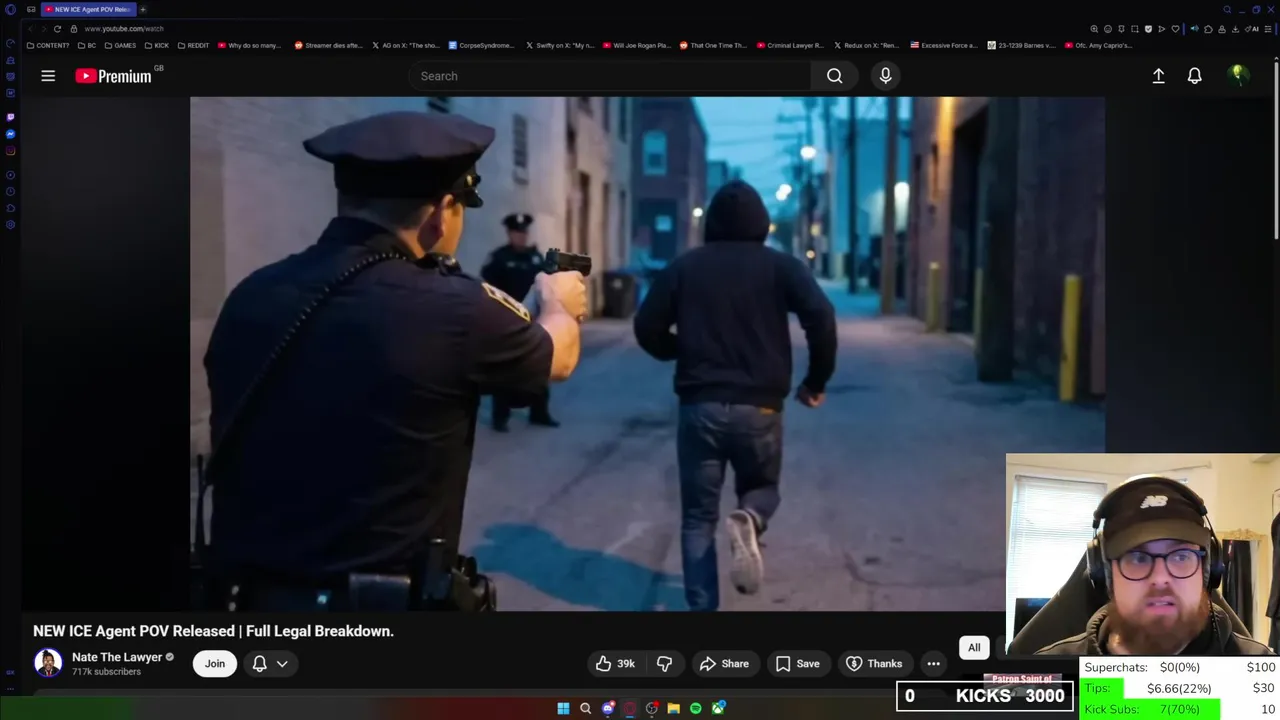This screenshot has width=1280, height=720.
Task: Open the BC bookmarks folder
Action: pyautogui.click(x=87, y=45)
